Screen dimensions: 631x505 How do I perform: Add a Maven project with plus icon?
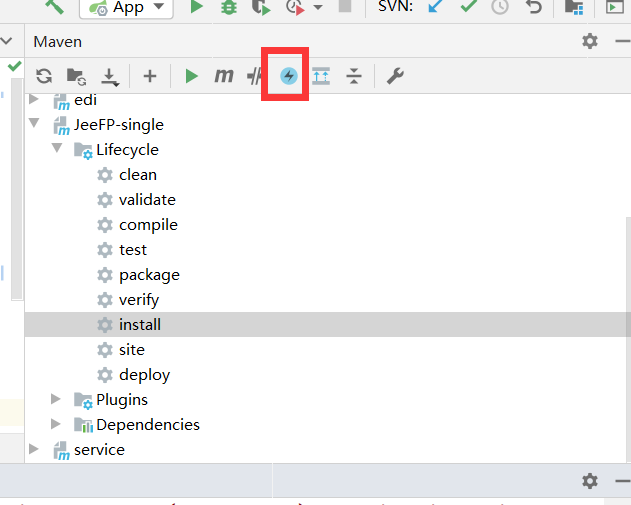150,76
